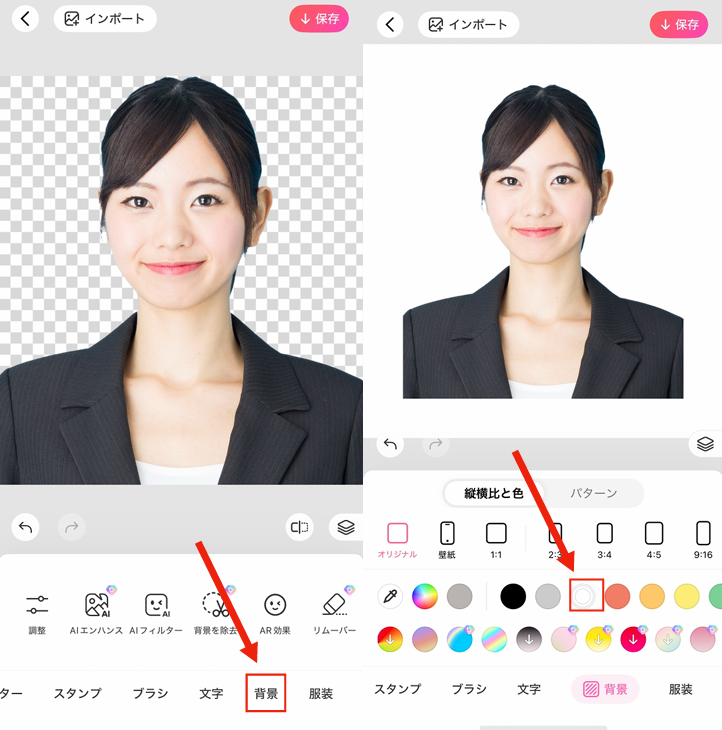Undo last edit in right screen
This screenshot has height=730, width=722.
(x=390, y=445)
